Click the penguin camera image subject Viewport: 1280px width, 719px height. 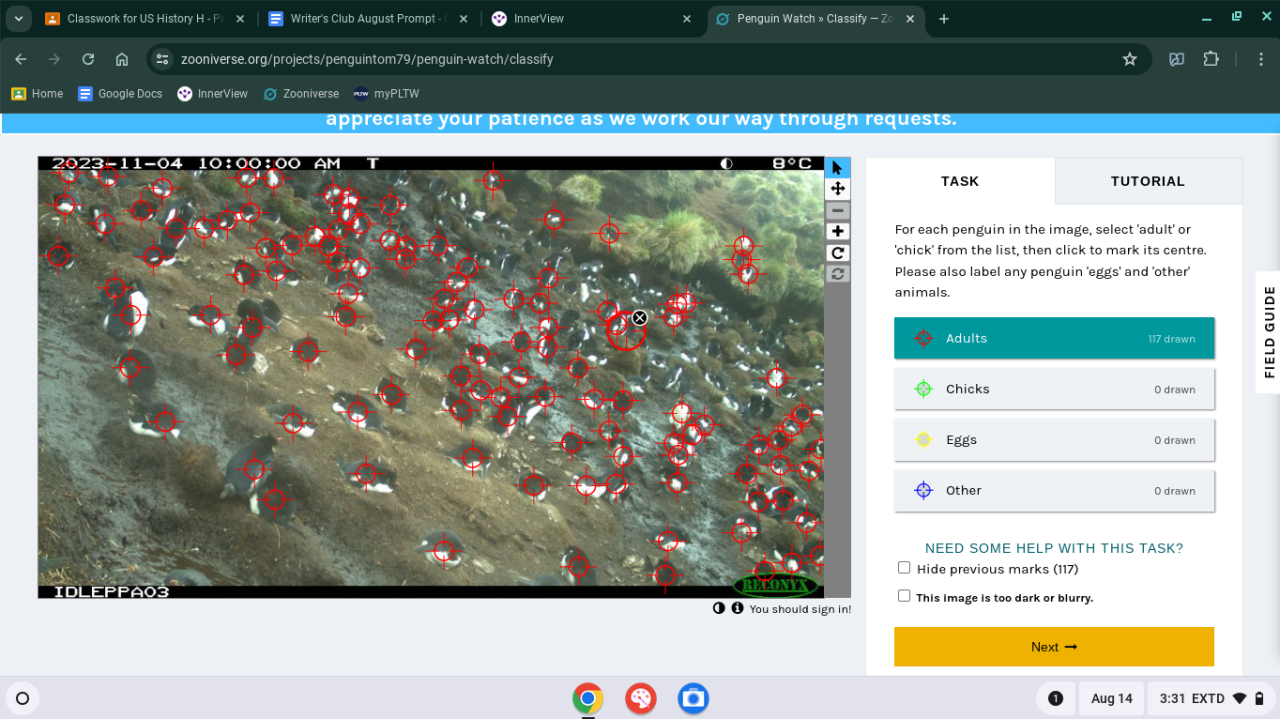(431, 377)
